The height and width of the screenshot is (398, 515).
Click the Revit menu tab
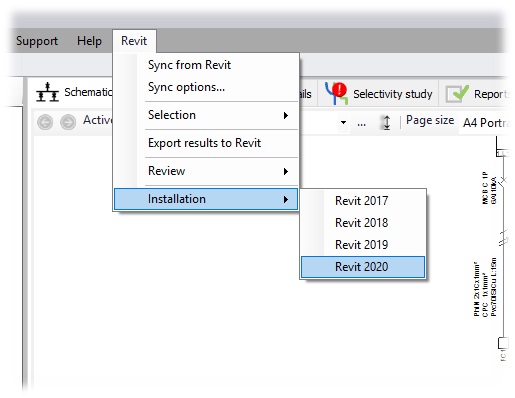pos(134,41)
